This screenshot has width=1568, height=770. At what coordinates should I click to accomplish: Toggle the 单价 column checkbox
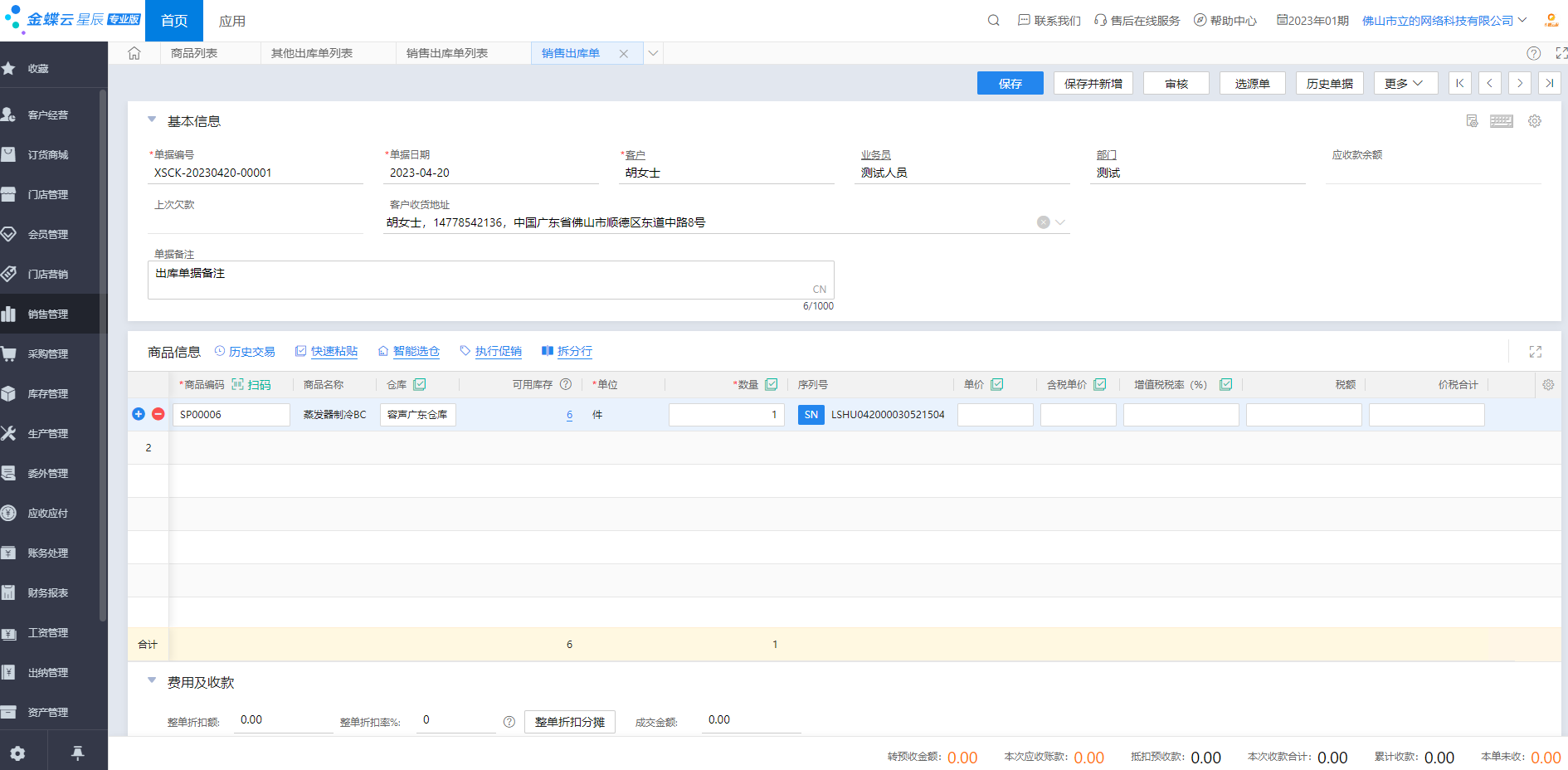[997, 384]
